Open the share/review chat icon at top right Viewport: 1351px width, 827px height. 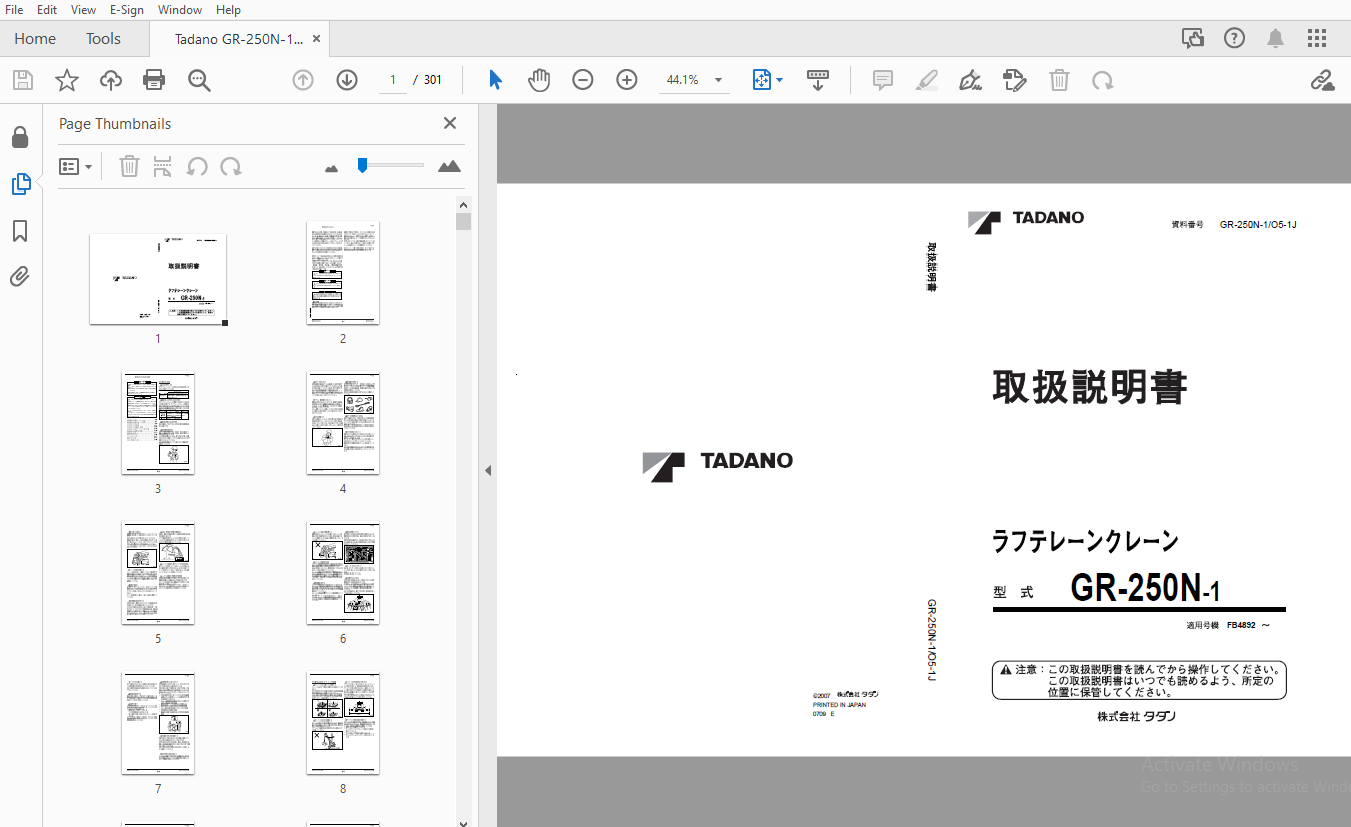click(1192, 38)
